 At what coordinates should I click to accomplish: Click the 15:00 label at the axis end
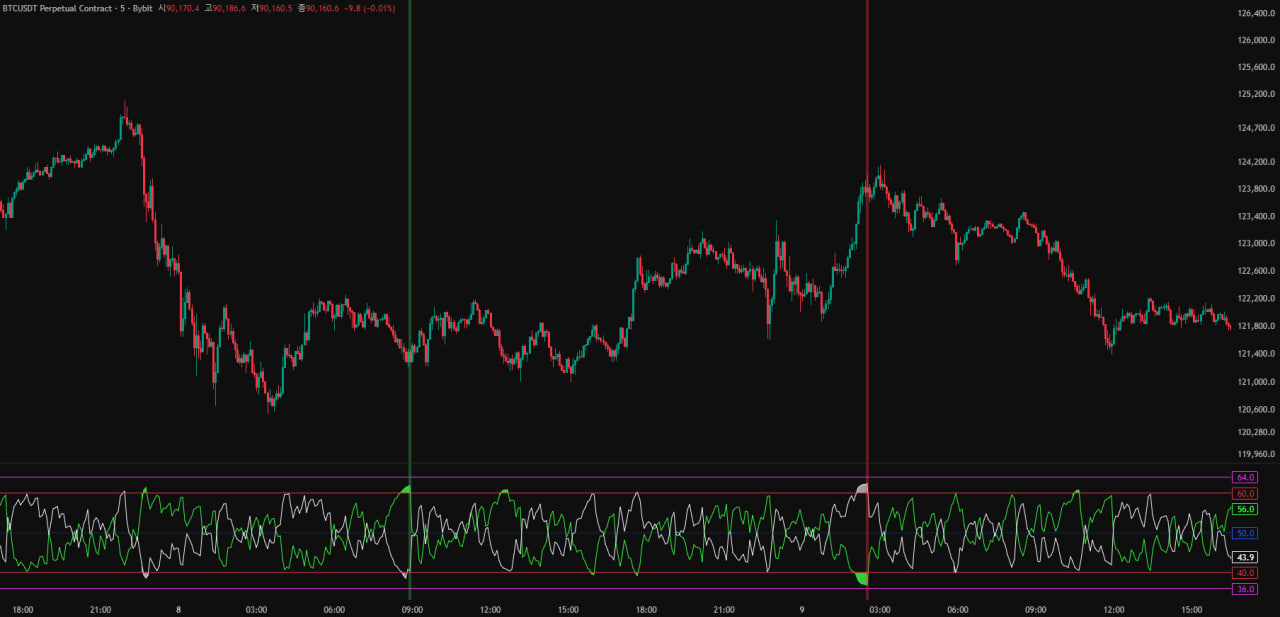[1192, 609]
